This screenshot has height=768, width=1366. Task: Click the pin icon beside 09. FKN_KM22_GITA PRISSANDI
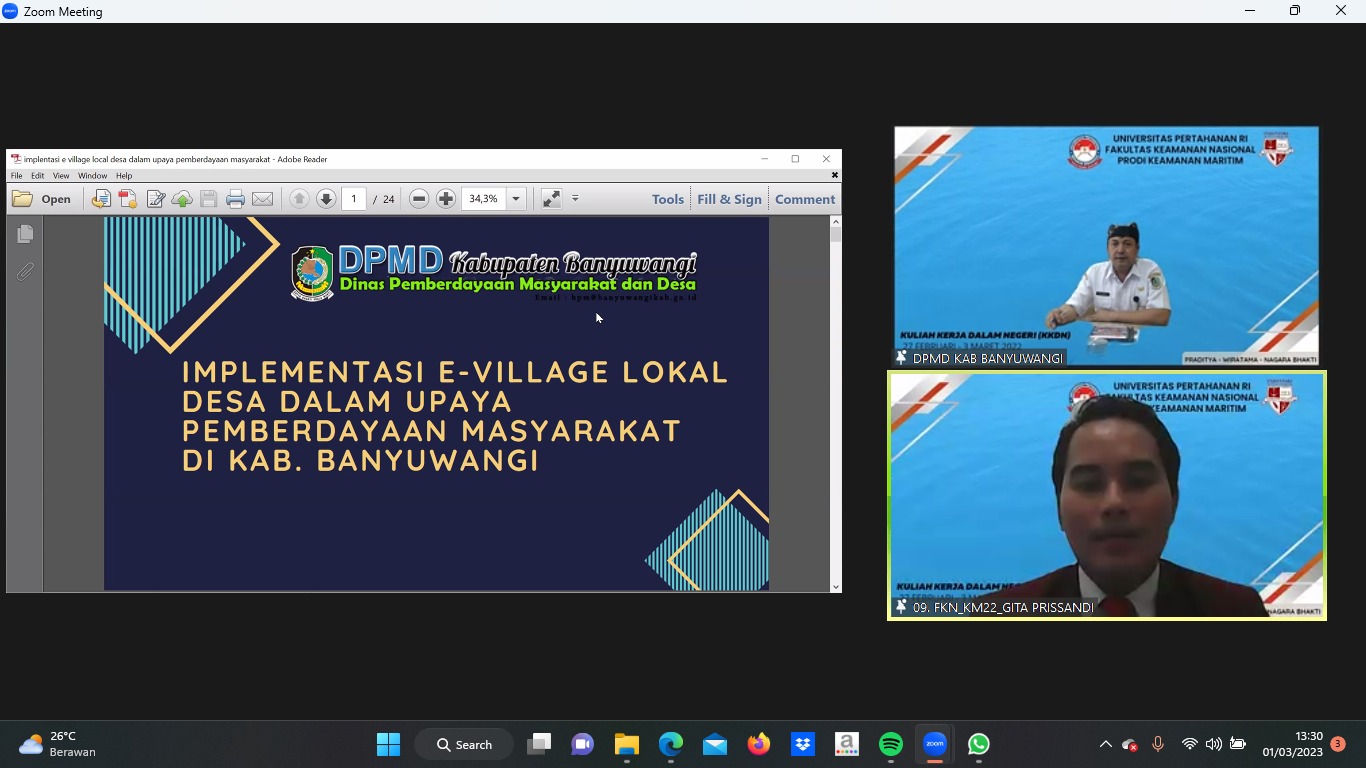click(901, 607)
